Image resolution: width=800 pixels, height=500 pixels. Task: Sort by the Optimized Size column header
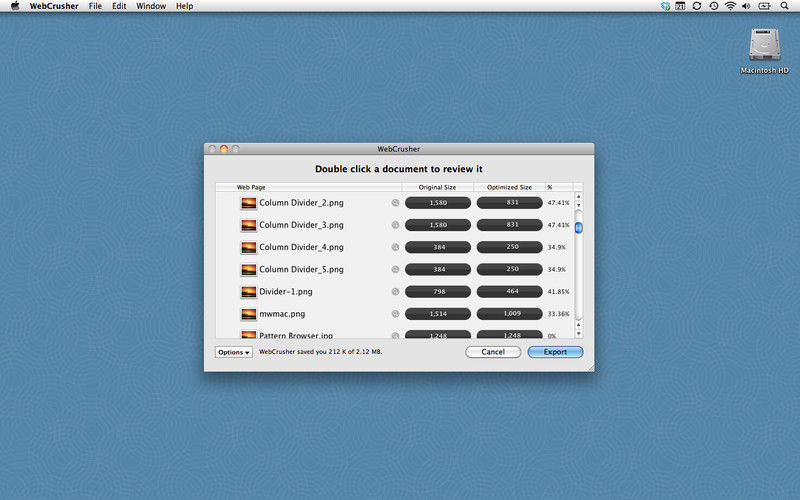(509, 187)
